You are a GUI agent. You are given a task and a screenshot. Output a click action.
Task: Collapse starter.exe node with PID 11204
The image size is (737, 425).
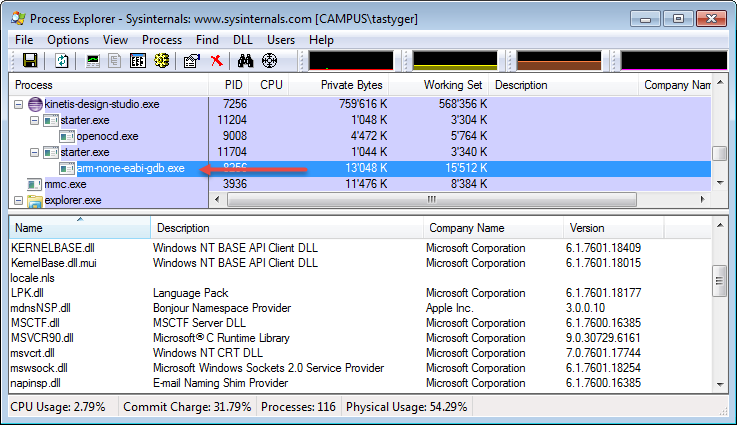click(34, 120)
